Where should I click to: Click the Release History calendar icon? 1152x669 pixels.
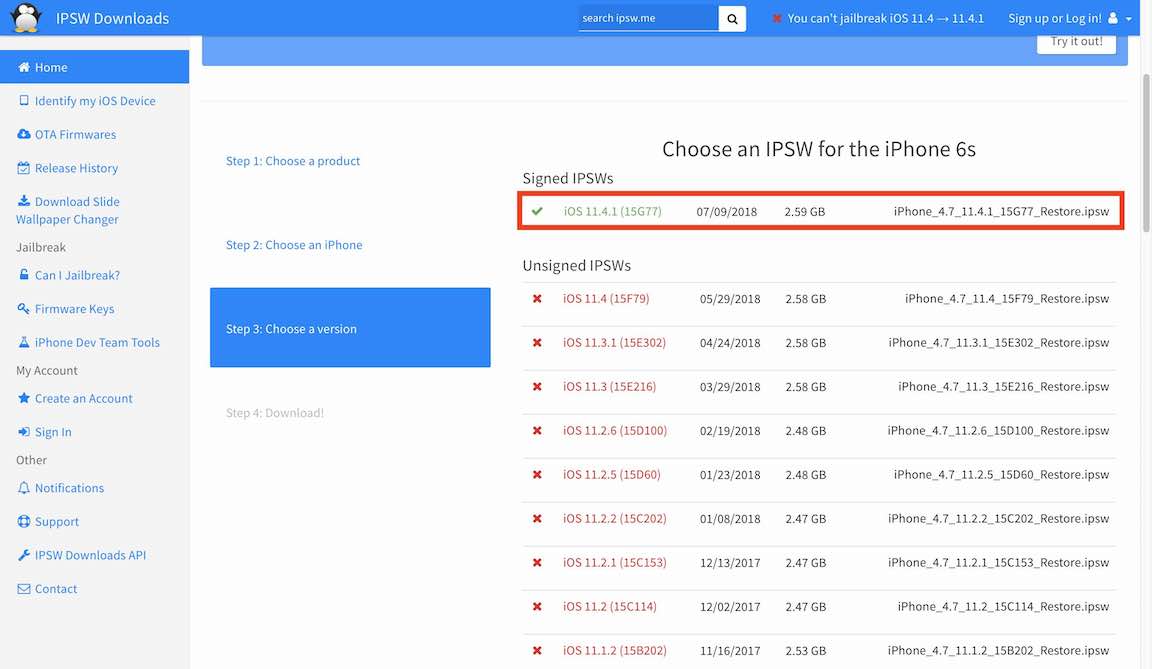tap(24, 168)
